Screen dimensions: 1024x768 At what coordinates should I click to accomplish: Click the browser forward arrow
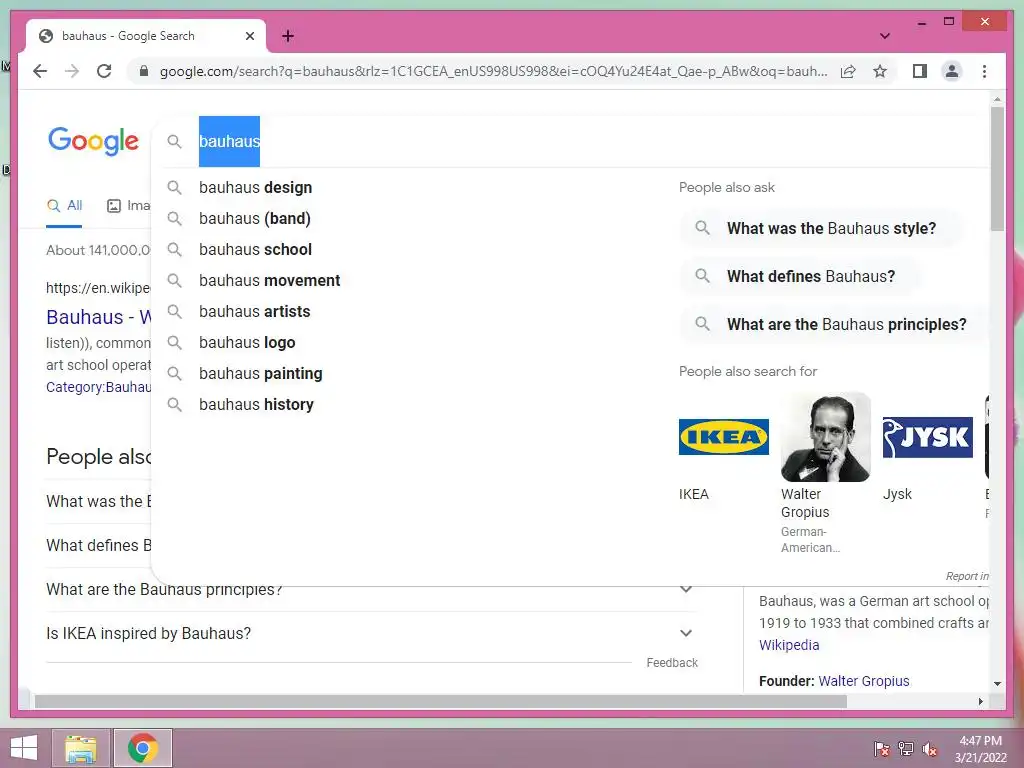72,71
